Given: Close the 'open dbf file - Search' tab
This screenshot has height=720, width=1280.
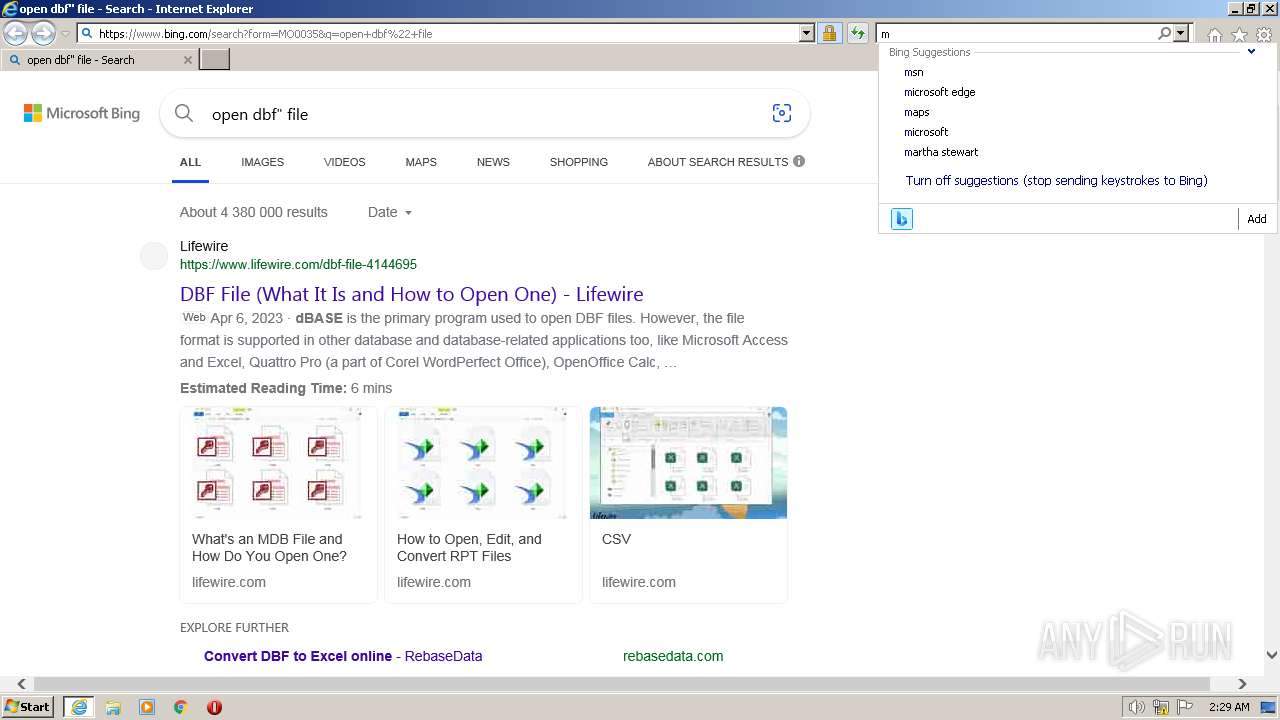Looking at the screenshot, I should click(187, 60).
